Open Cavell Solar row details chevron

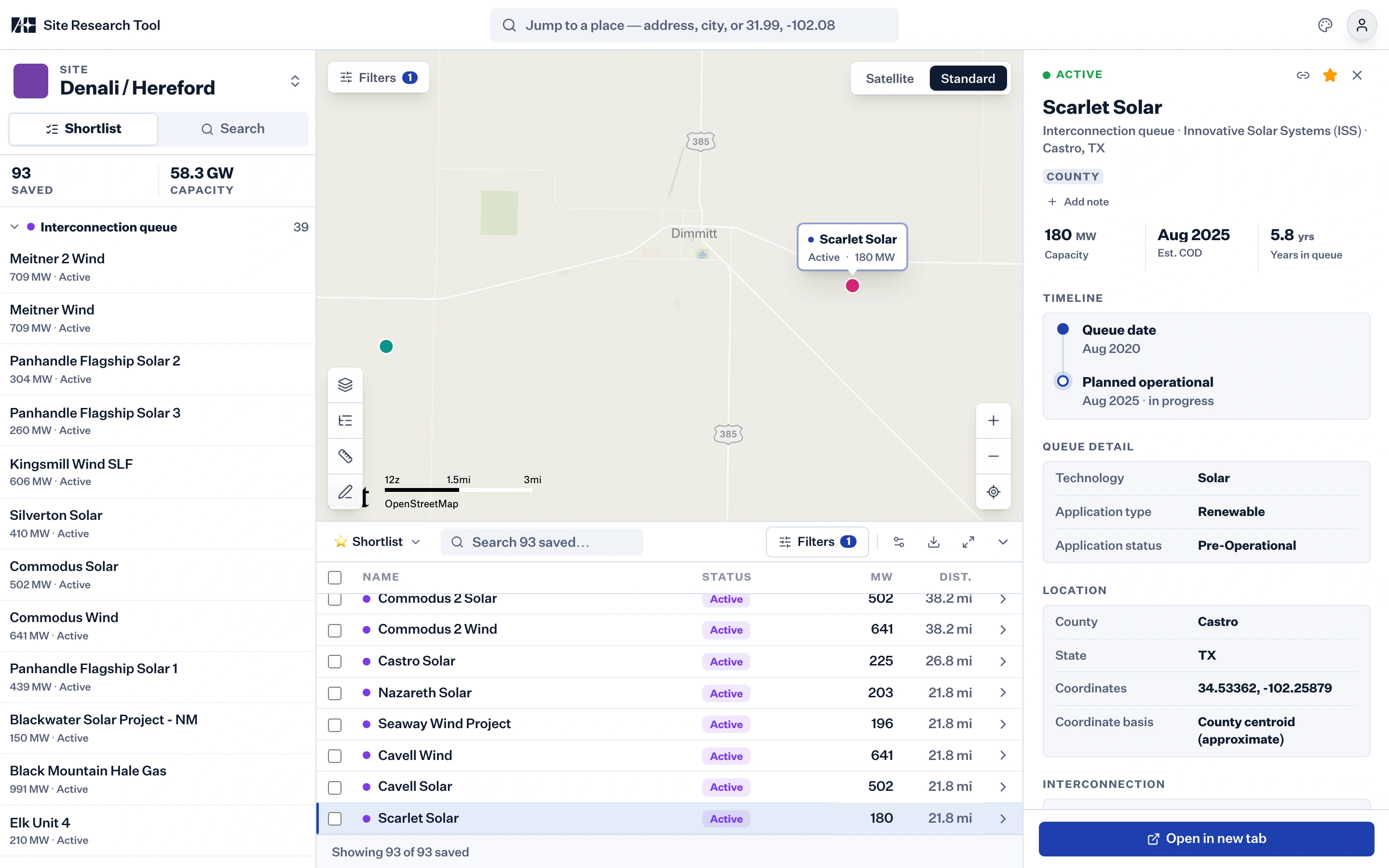click(1003, 787)
